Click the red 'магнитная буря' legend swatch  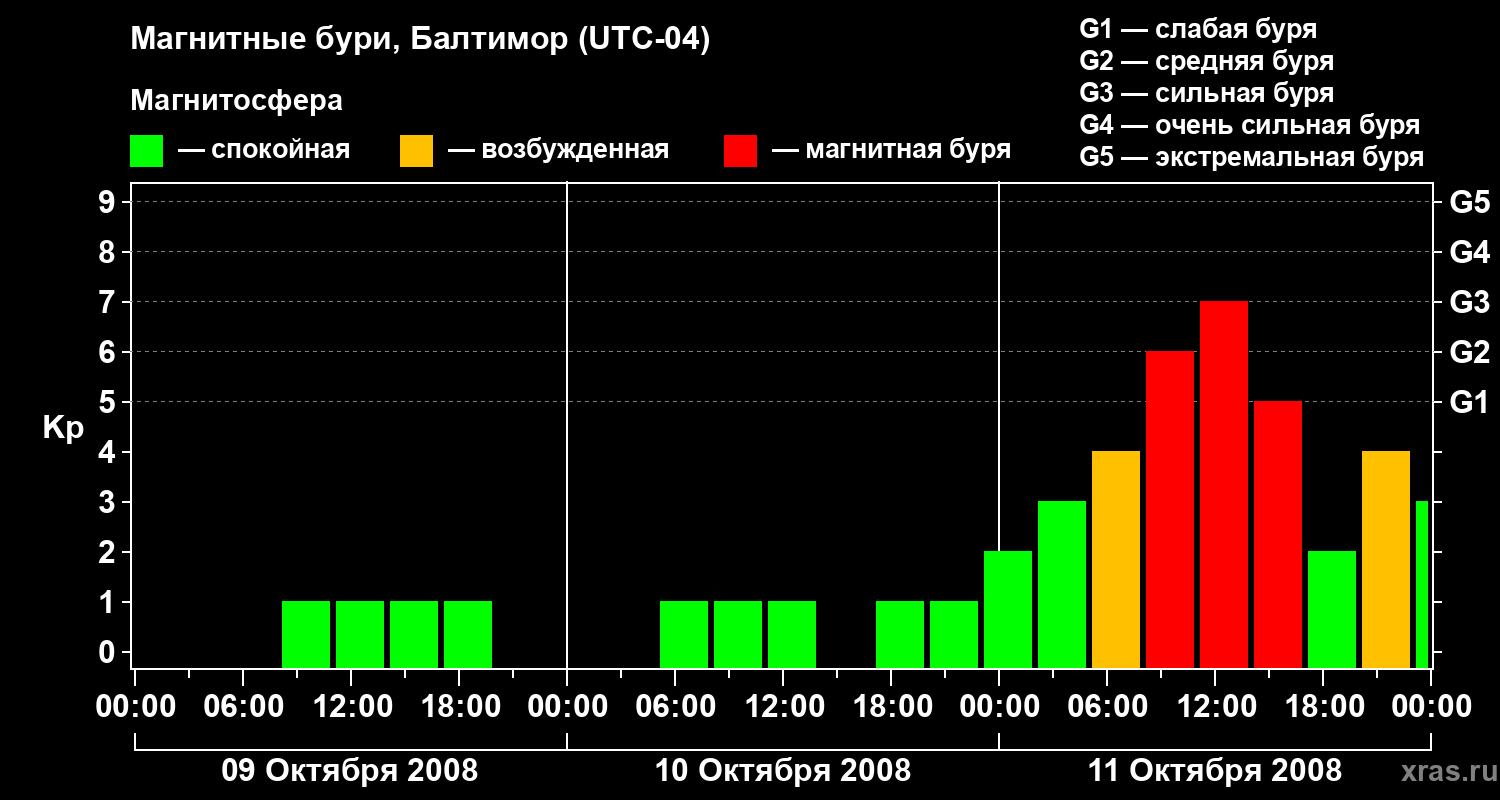740,151
